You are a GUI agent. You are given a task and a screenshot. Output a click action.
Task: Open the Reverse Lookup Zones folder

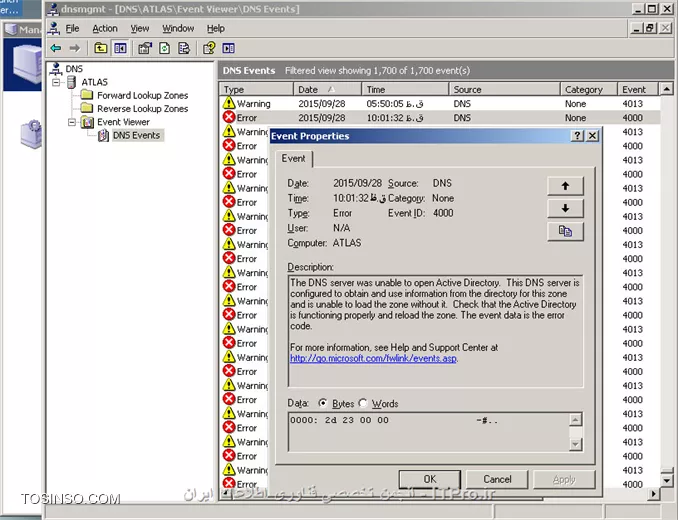pyautogui.click(x=142, y=109)
